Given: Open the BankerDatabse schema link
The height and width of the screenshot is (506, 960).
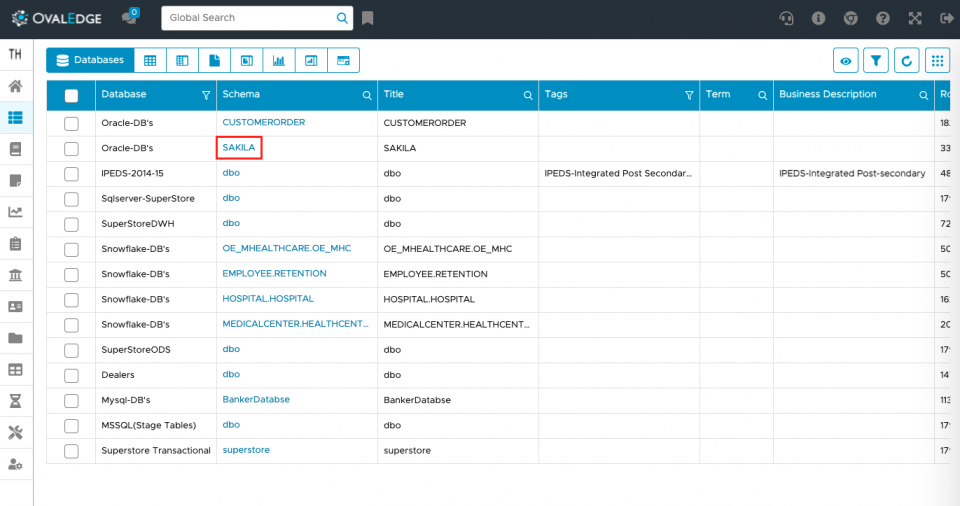Looking at the screenshot, I should [x=256, y=399].
